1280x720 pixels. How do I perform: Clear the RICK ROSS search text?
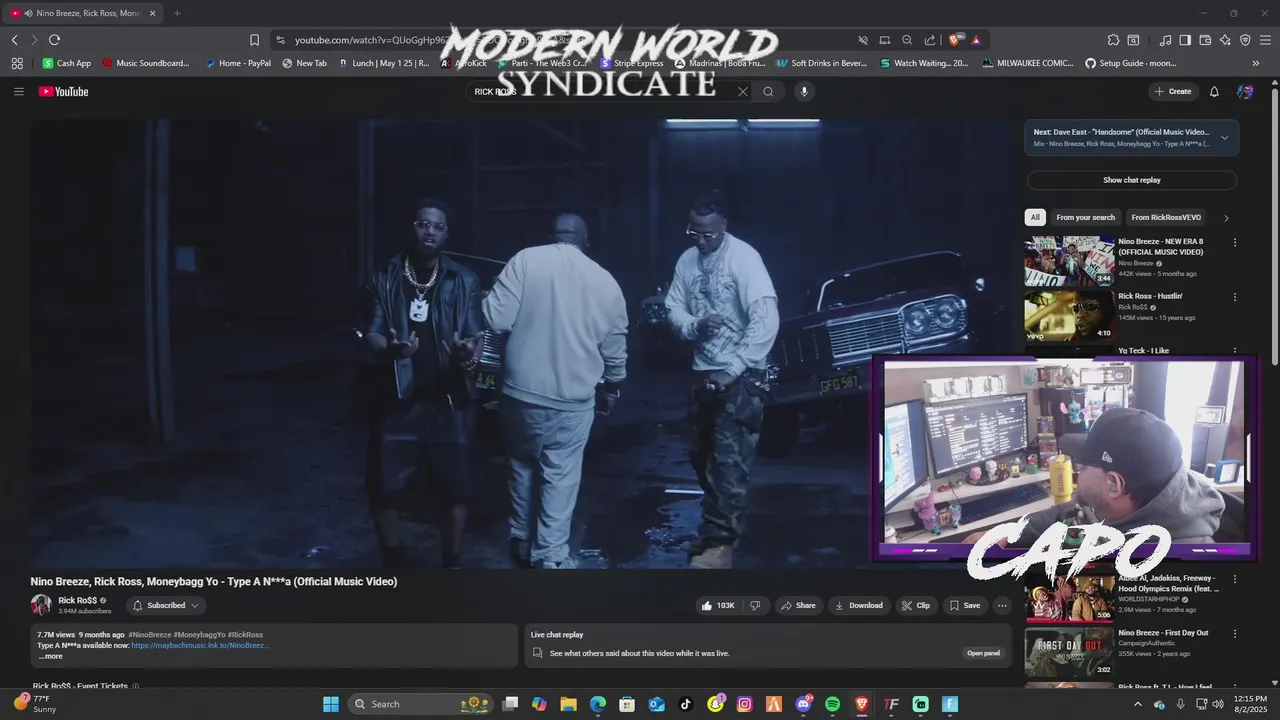coord(743,91)
